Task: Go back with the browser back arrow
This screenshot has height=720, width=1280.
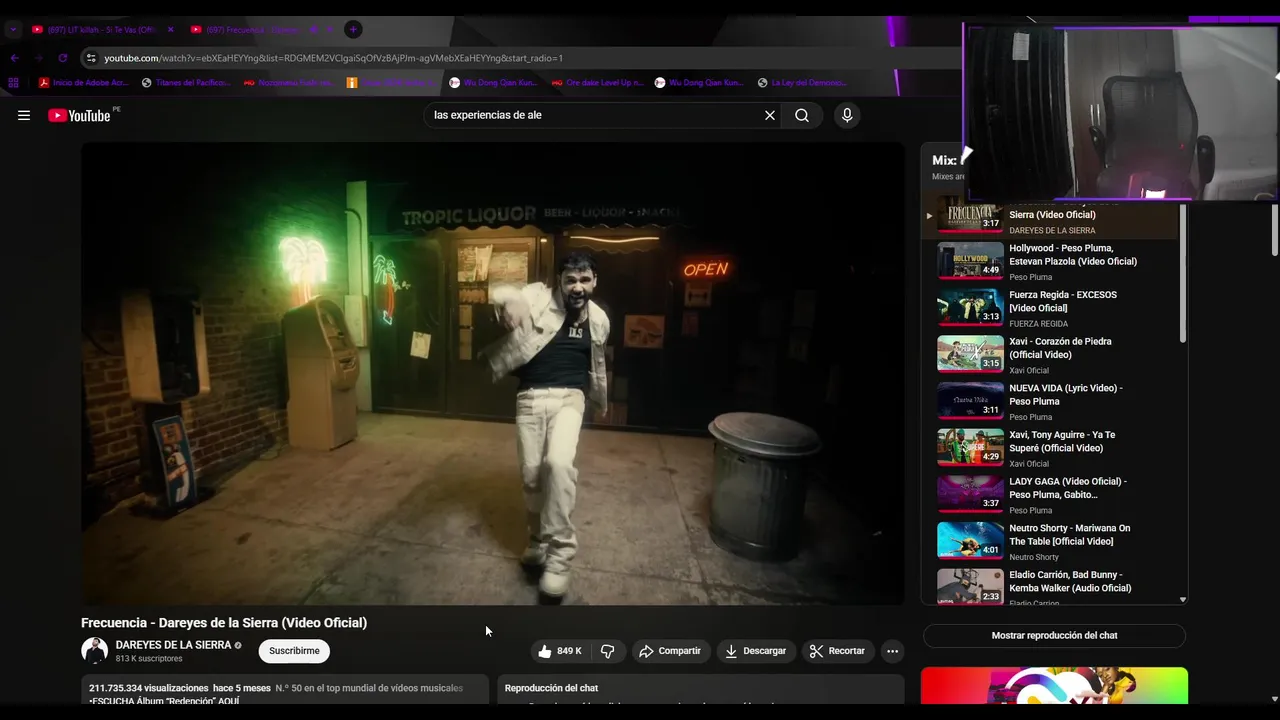Action: click(14, 58)
